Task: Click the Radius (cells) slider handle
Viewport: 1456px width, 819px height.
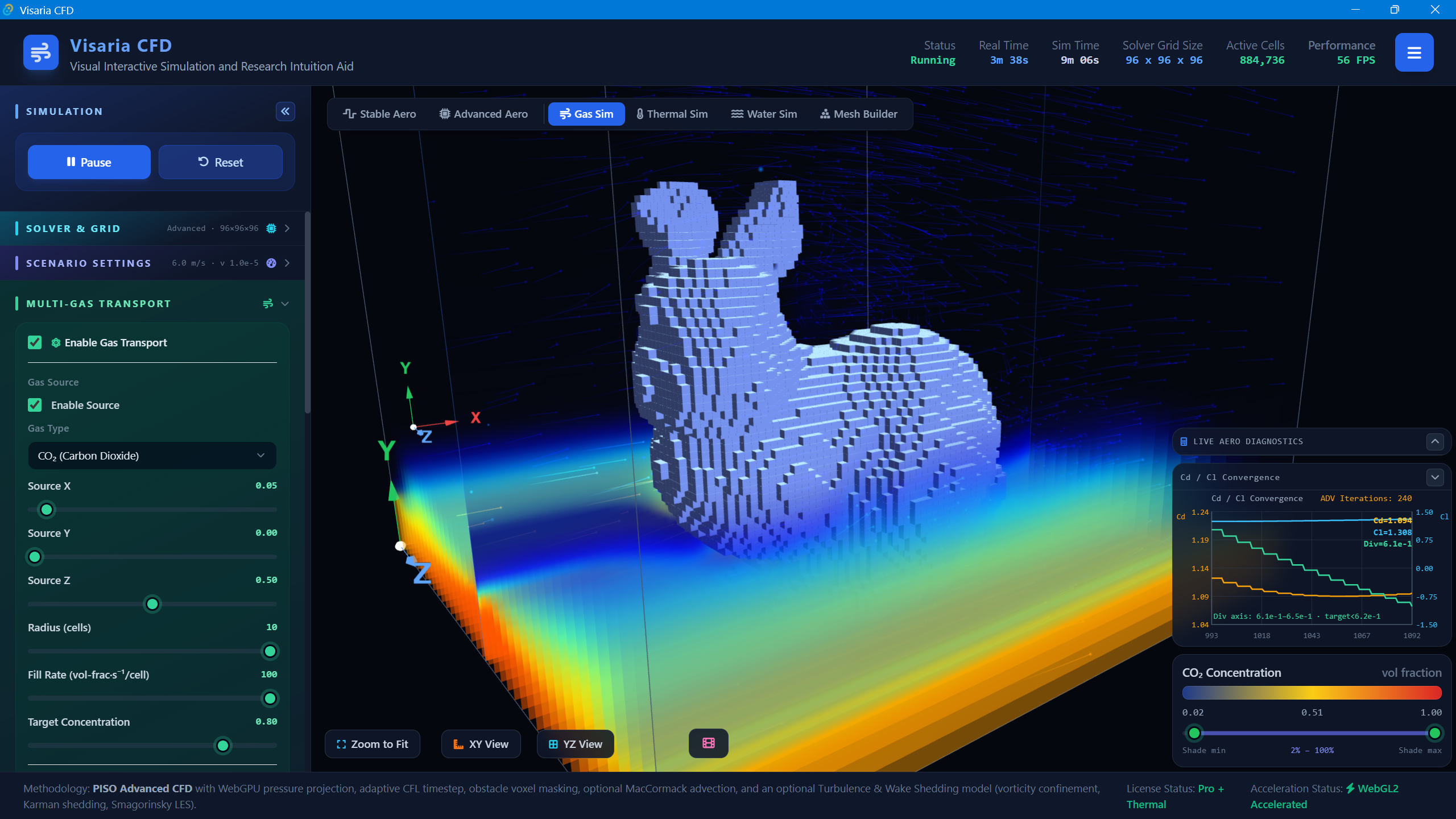Action: (x=270, y=651)
